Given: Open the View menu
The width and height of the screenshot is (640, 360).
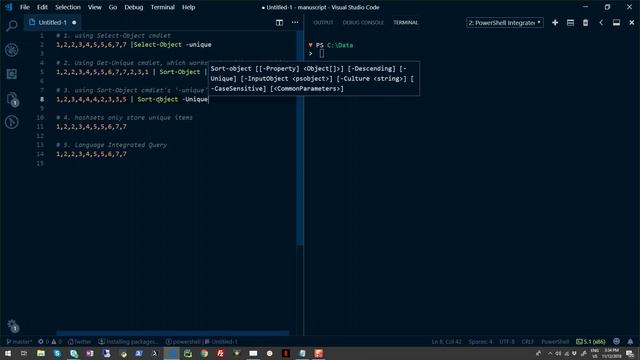Looking at the screenshot, I should click(94, 7).
